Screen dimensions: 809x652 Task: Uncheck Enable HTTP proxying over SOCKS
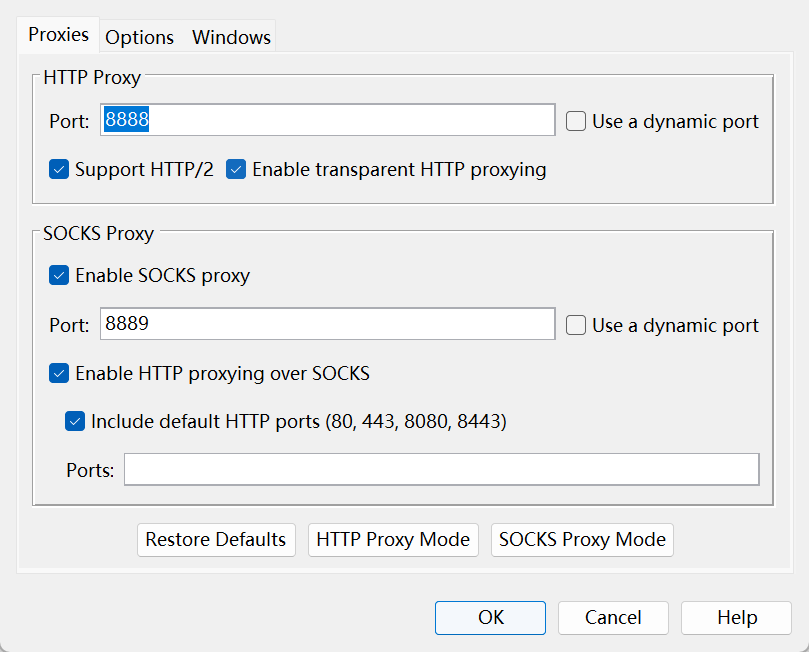click(x=59, y=373)
